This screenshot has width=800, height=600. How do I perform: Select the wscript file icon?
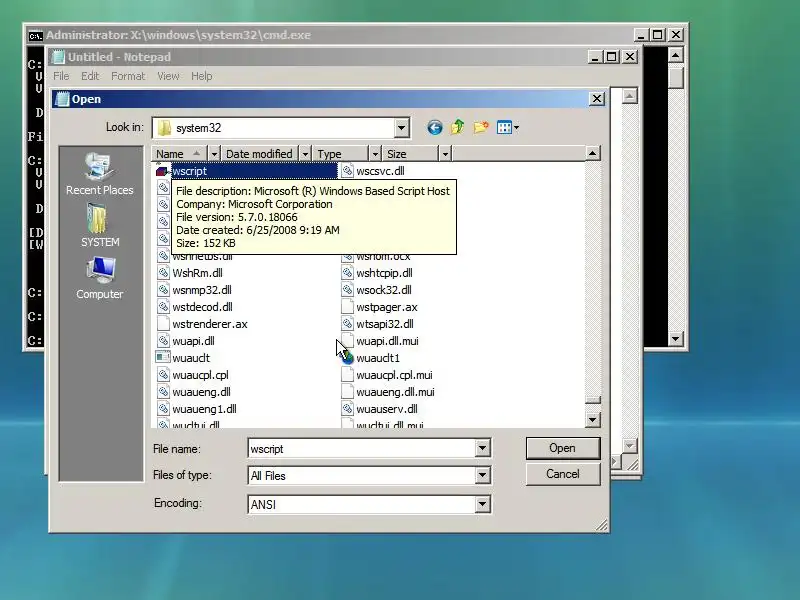(162, 171)
